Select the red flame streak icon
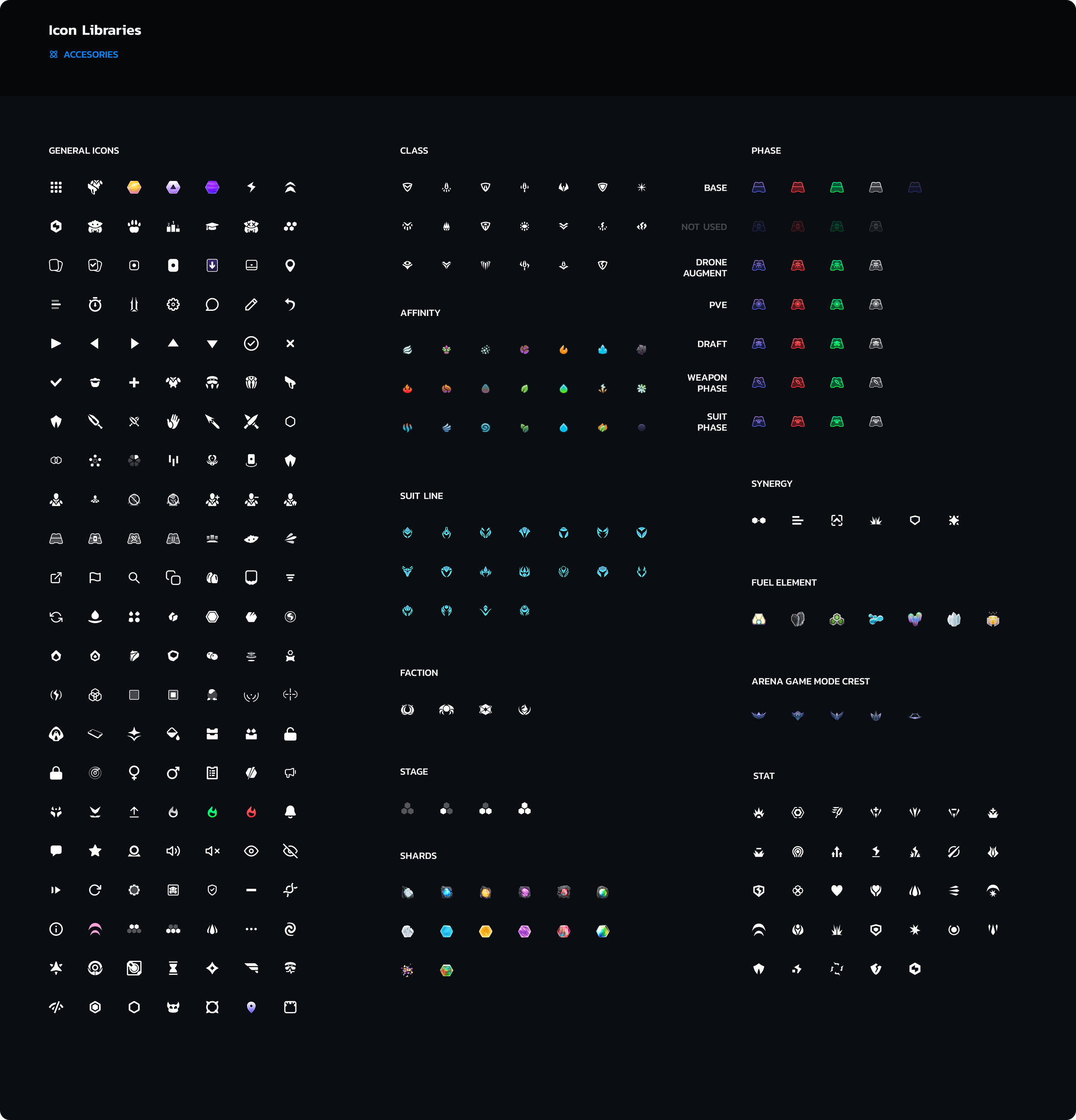 tap(251, 812)
